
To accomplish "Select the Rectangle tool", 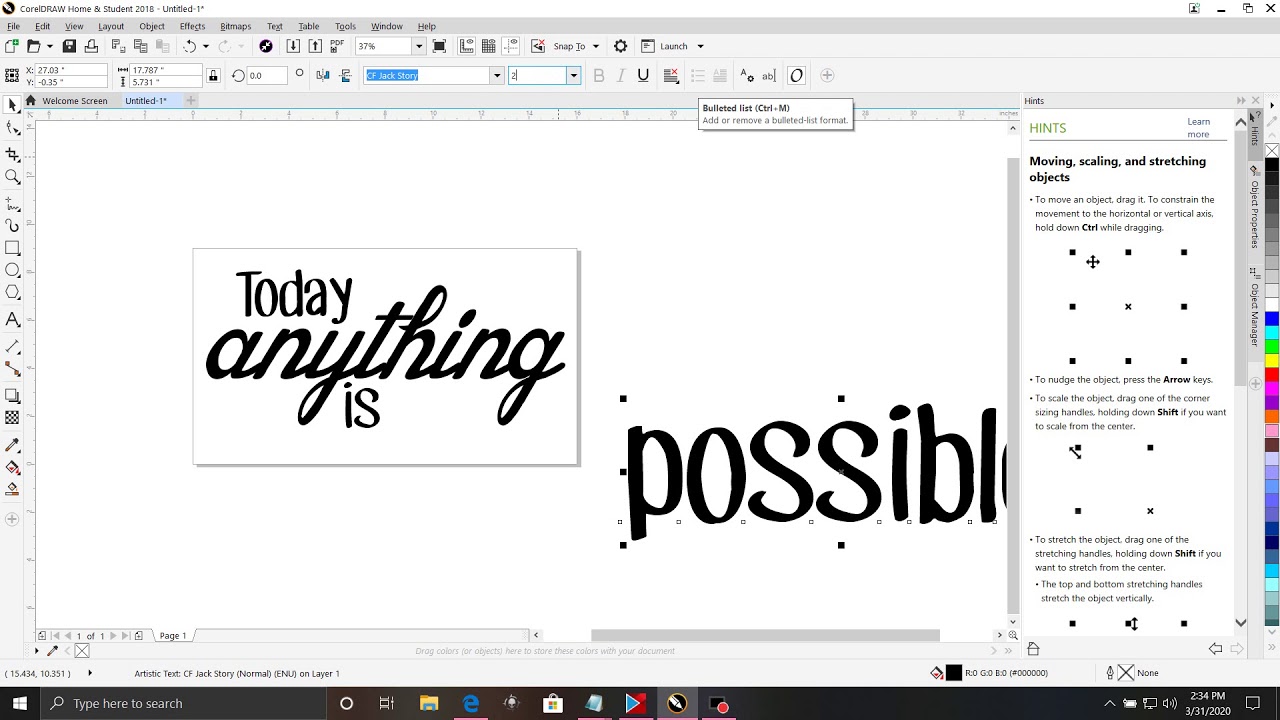I will [x=12, y=248].
